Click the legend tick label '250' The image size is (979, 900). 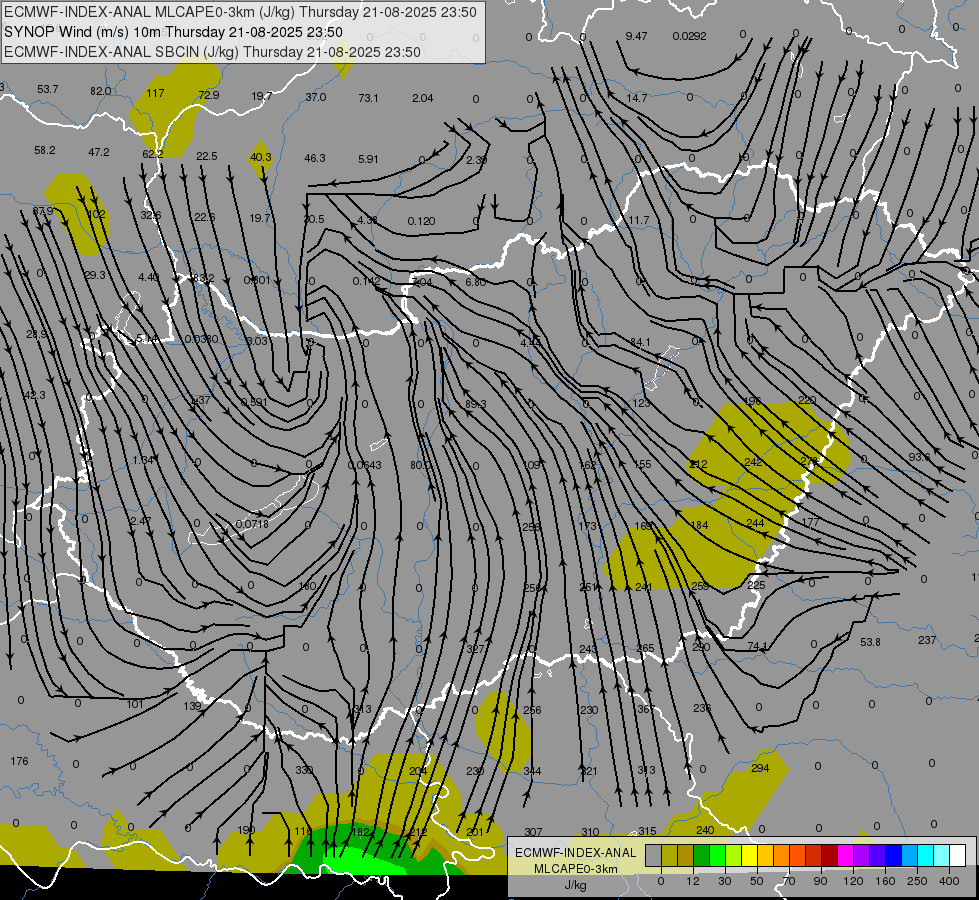coord(917,881)
